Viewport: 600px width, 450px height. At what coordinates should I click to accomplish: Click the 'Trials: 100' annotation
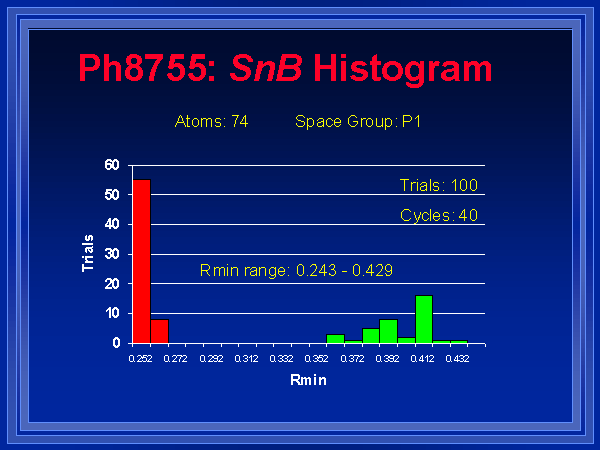pyautogui.click(x=439, y=185)
